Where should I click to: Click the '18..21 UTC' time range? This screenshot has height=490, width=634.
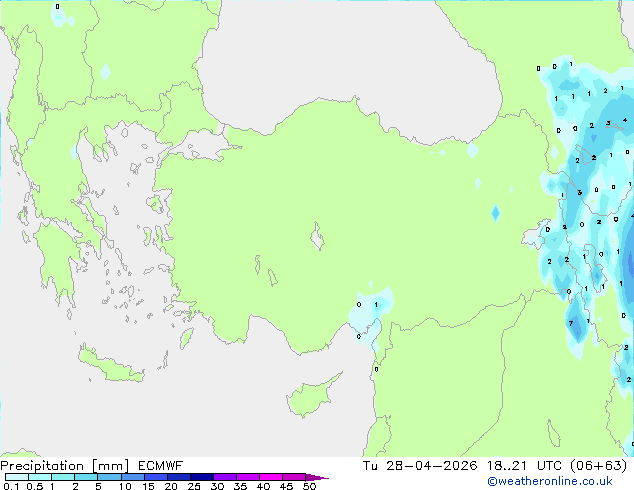click(524, 466)
